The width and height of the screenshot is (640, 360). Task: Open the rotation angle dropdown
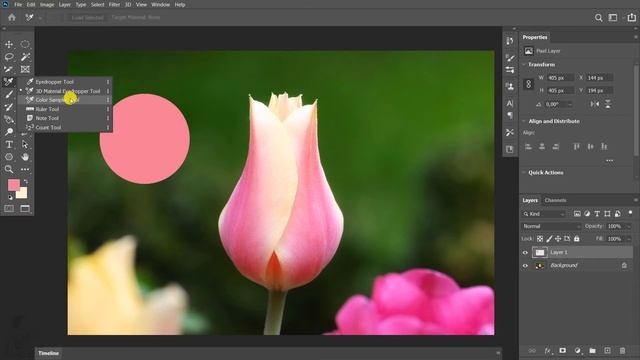pos(570,104)
